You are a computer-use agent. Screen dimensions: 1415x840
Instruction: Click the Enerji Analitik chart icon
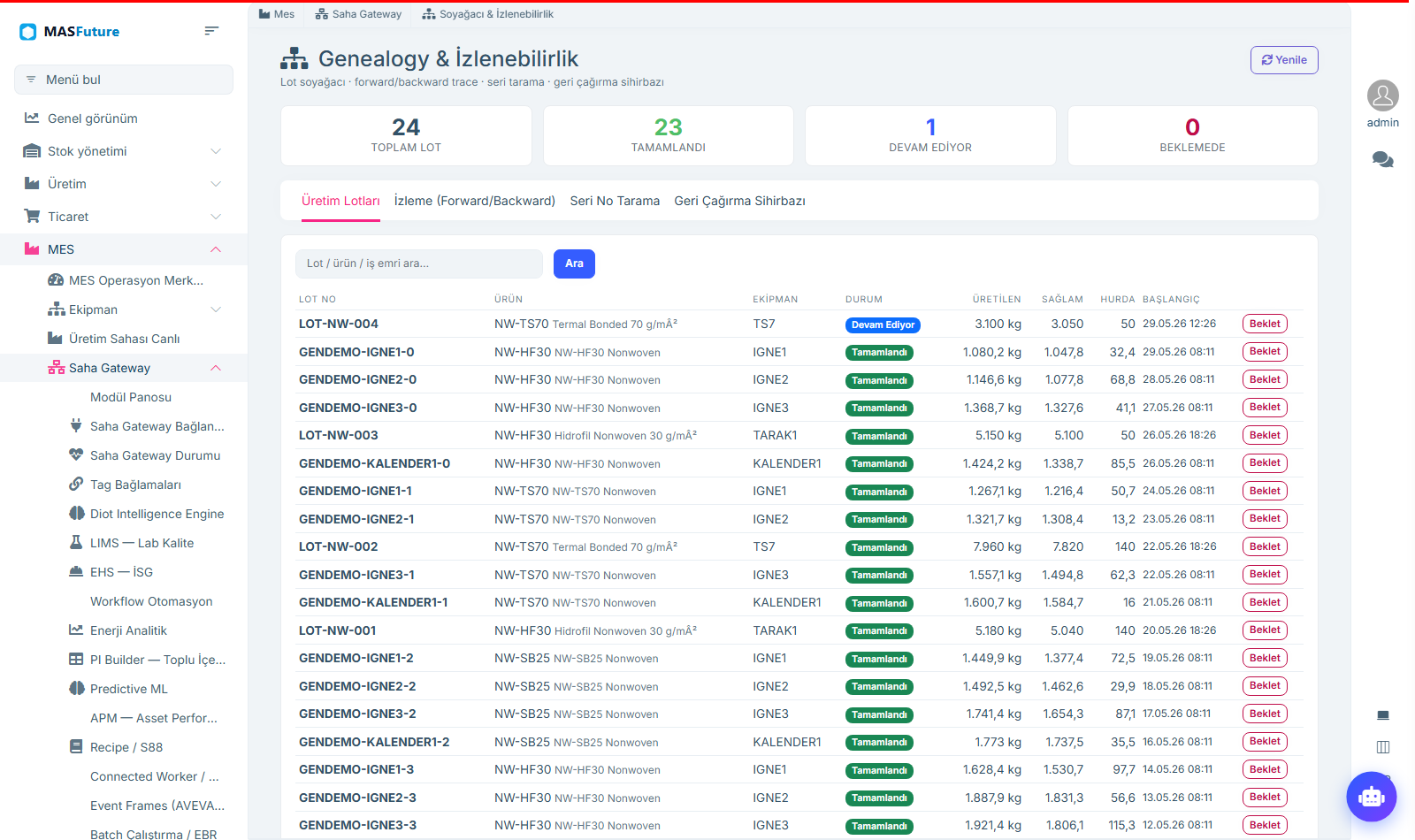pos(77,630)
